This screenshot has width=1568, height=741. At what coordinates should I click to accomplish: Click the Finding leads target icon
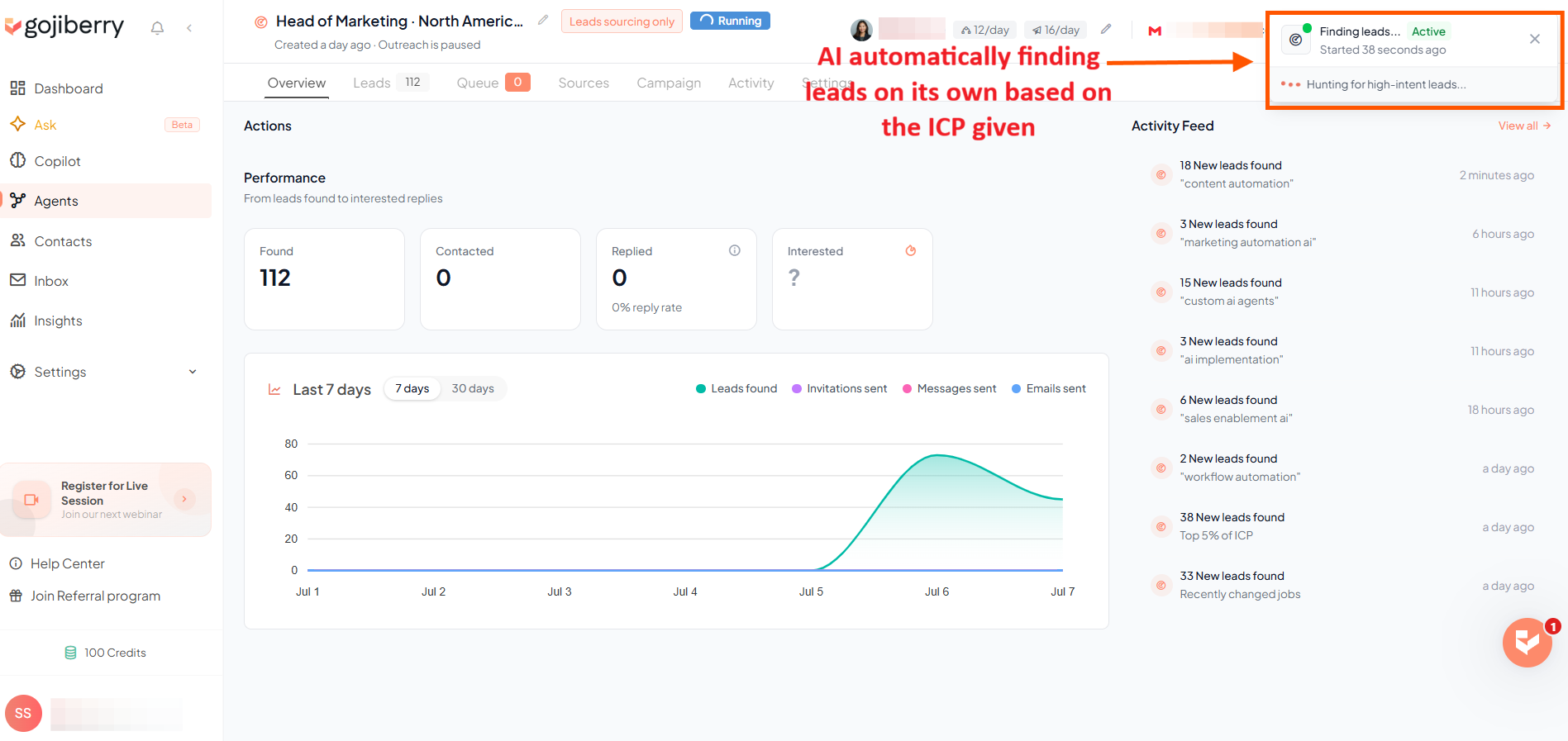[x=1296, y=39]
